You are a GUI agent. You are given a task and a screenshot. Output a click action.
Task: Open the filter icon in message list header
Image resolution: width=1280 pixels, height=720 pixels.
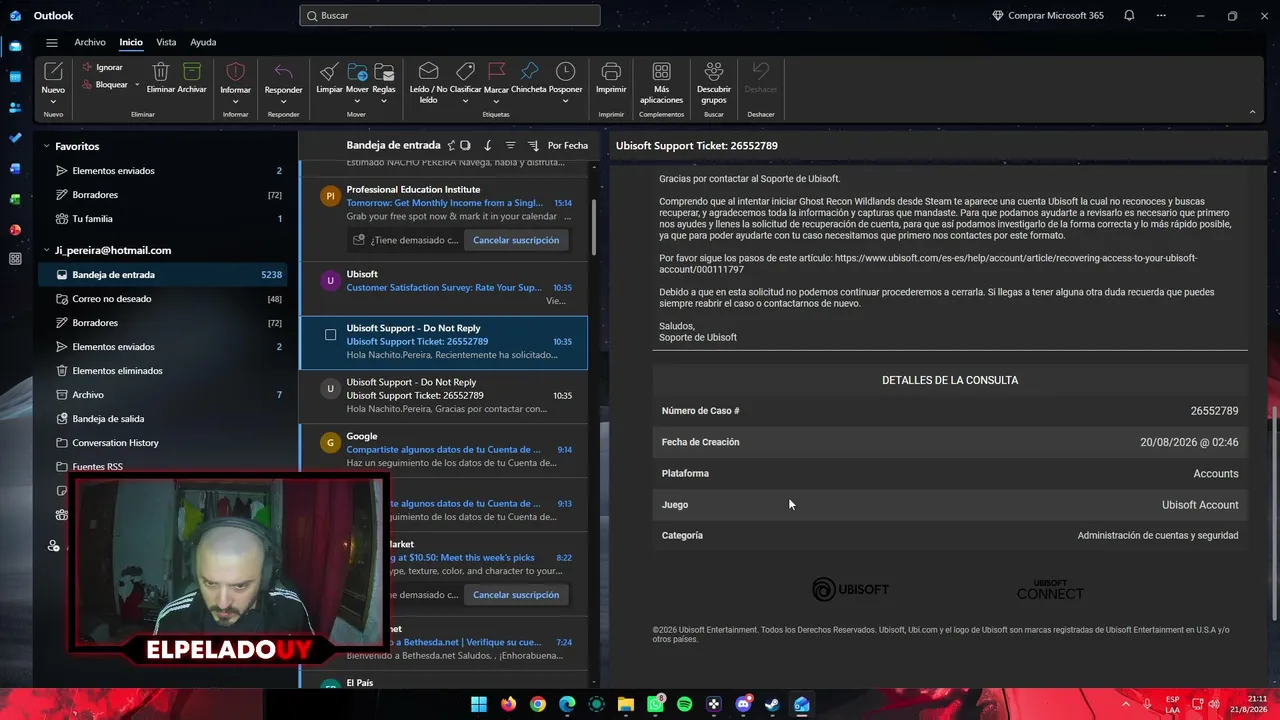pyautogui.click(x=510, y=146)
